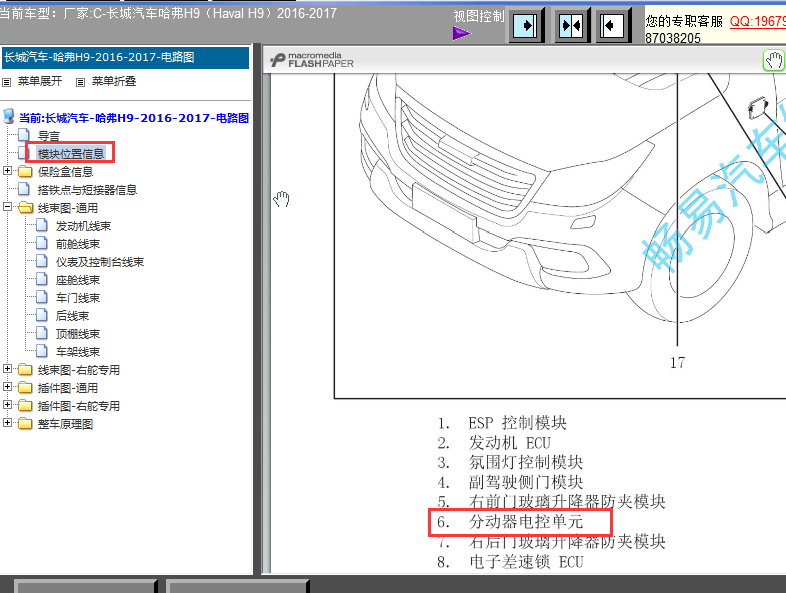This screenshot has height=593, width=786.
Task: Click the expand-right view control button
Action: (x=526, y=25)
